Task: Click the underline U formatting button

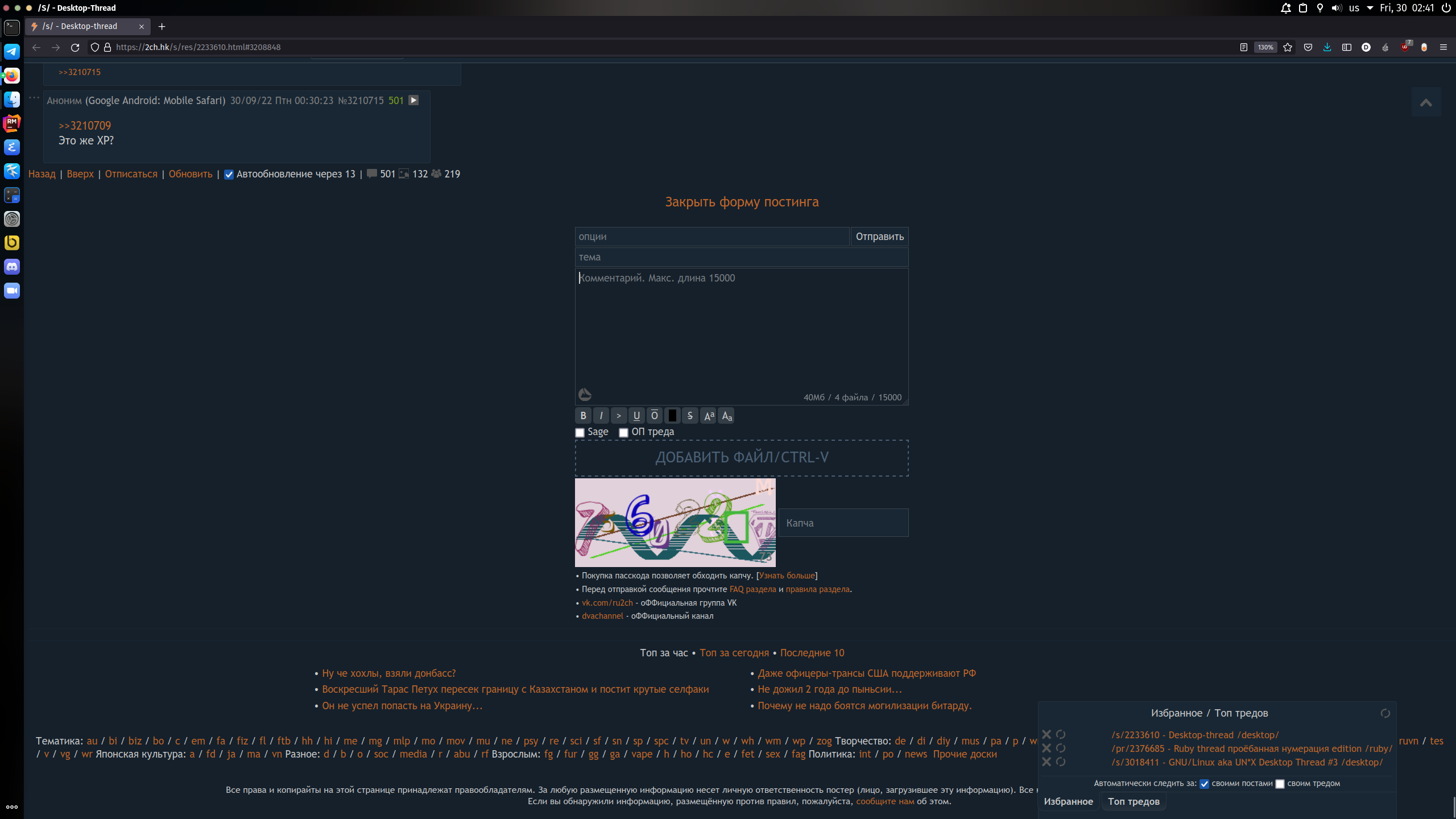Action: 636,416
